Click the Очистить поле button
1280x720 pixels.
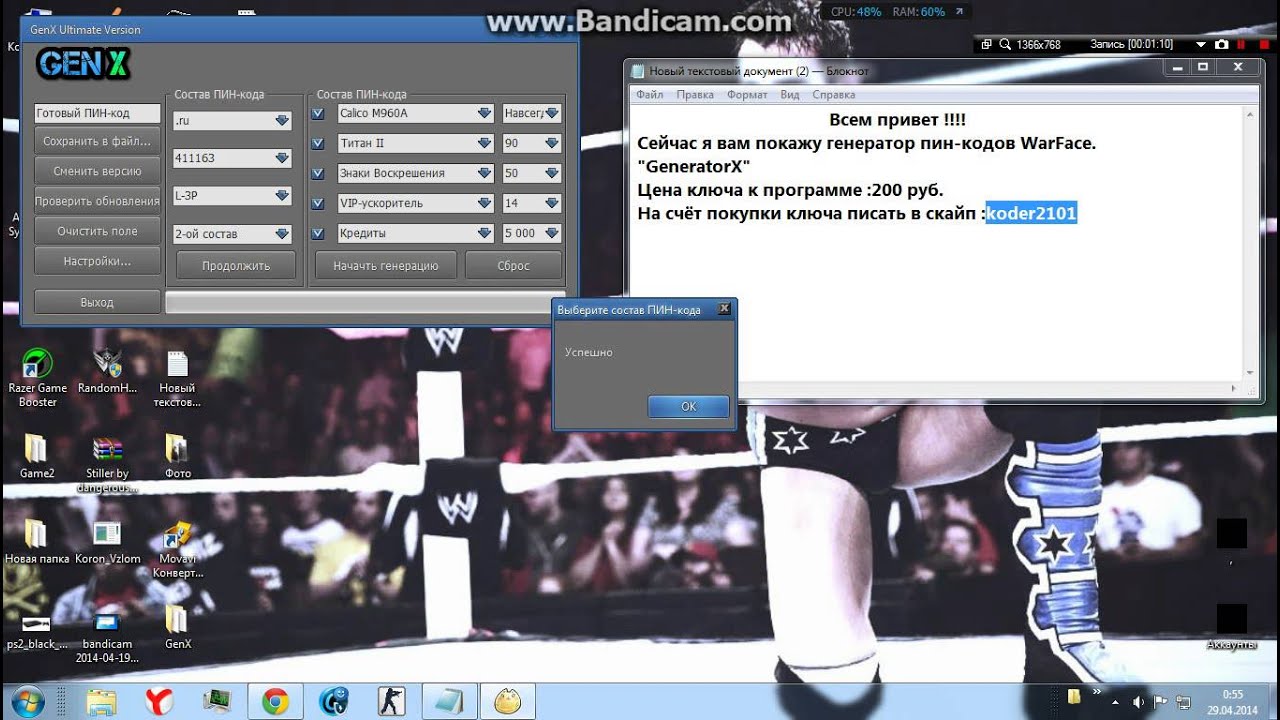(97, 231)
